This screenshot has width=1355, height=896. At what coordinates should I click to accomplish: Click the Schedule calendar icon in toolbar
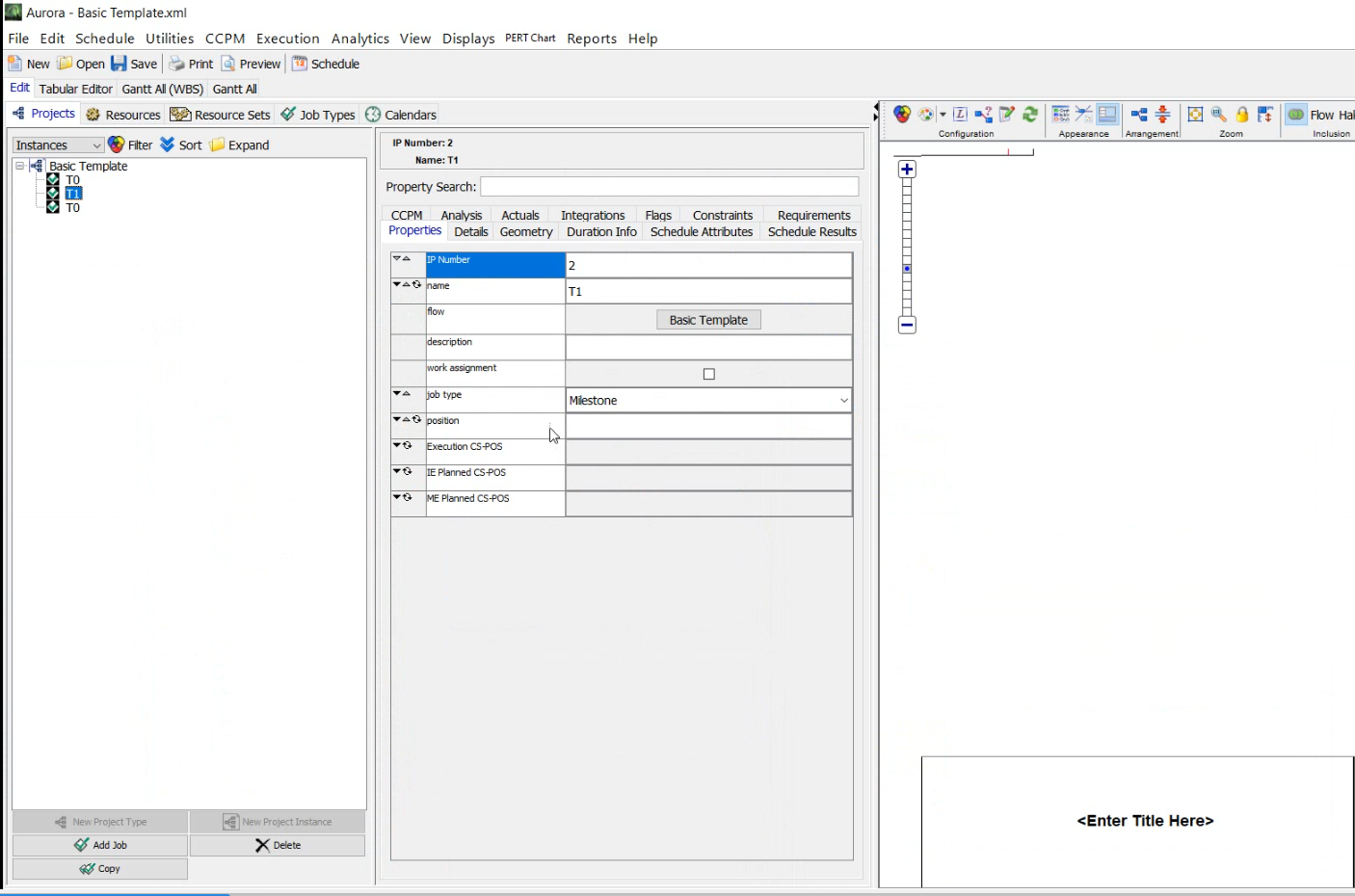click(x=300, y=64)
